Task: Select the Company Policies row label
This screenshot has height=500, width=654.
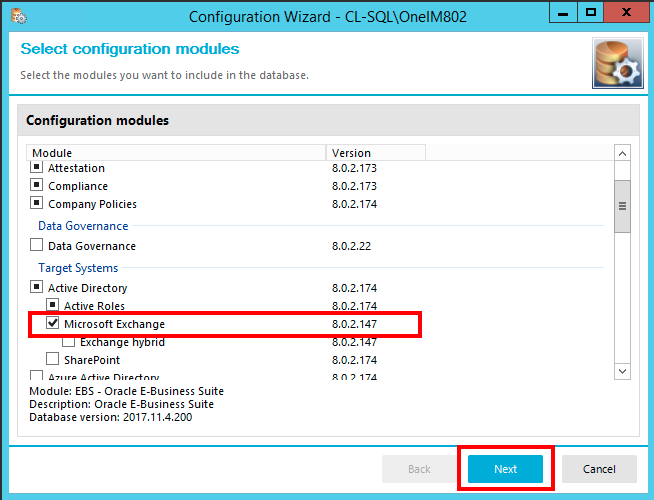Action: tap(93, 204)
